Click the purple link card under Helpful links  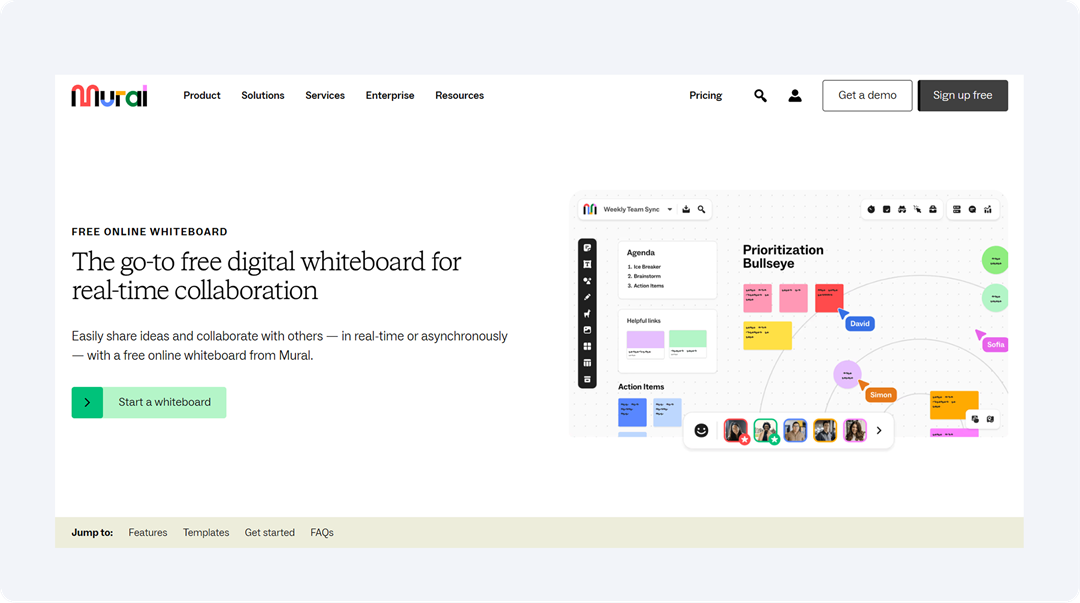645,344
